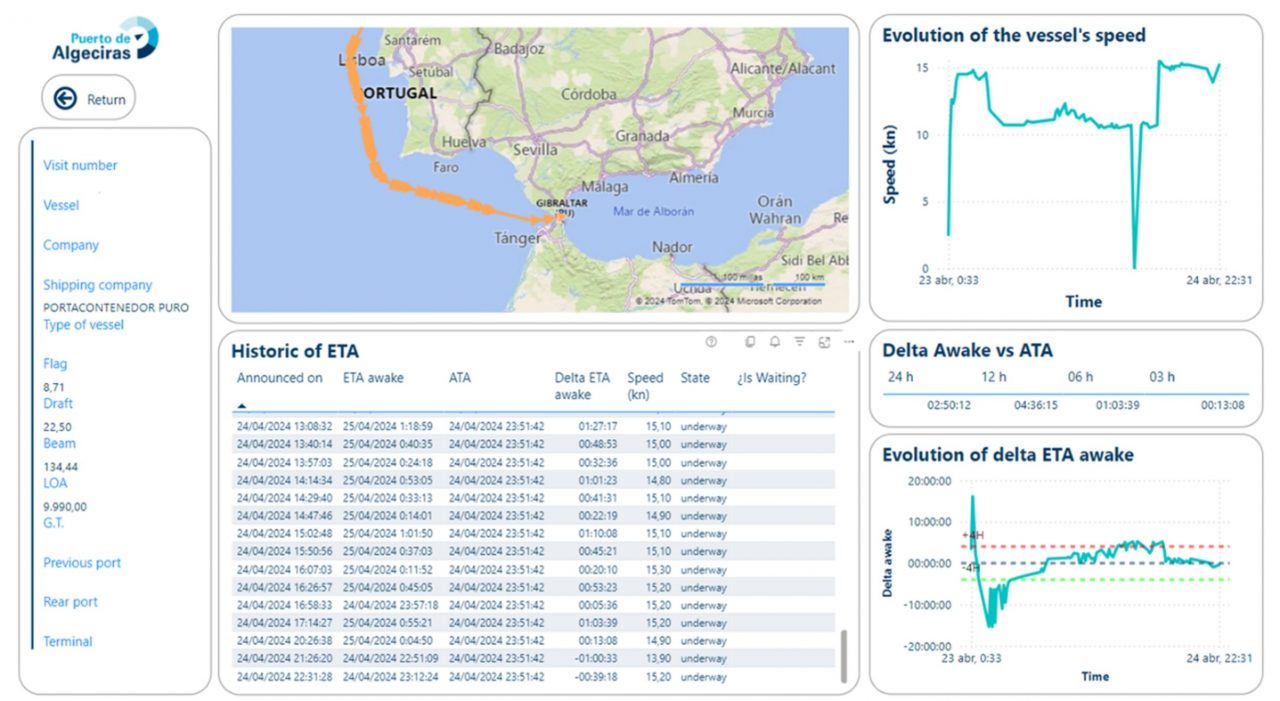
Task: Click the Shipping company field label
Action: coord(97,285)
